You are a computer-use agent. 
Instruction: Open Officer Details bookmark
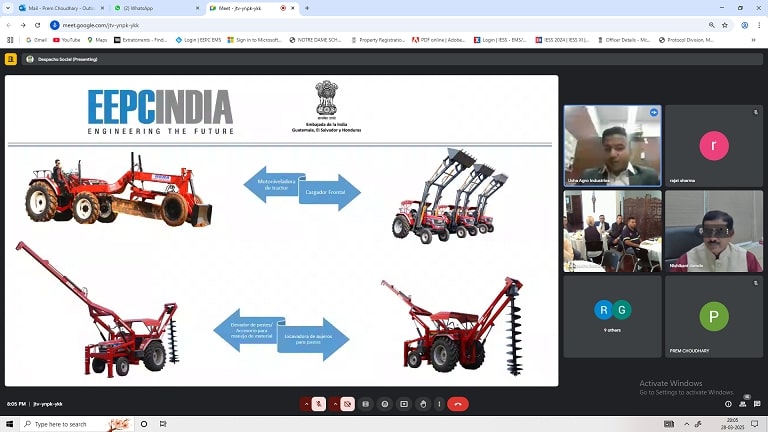click(624, 40)
